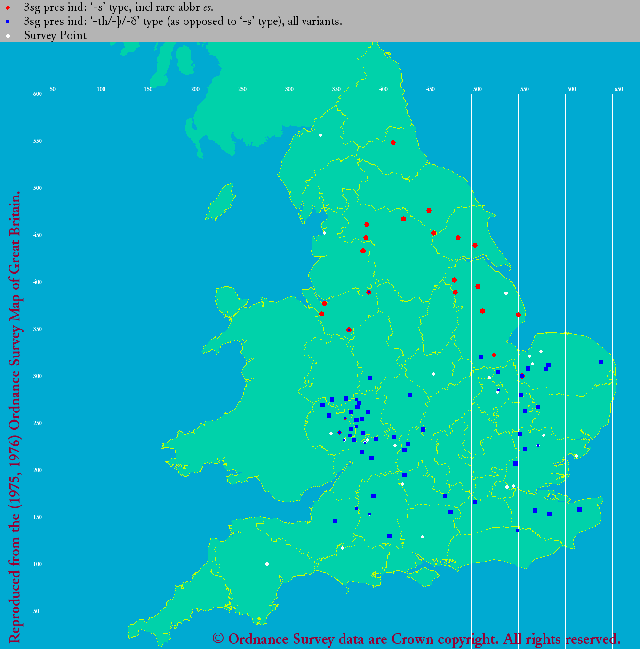Click the blue square legend marker

point(8,21)
